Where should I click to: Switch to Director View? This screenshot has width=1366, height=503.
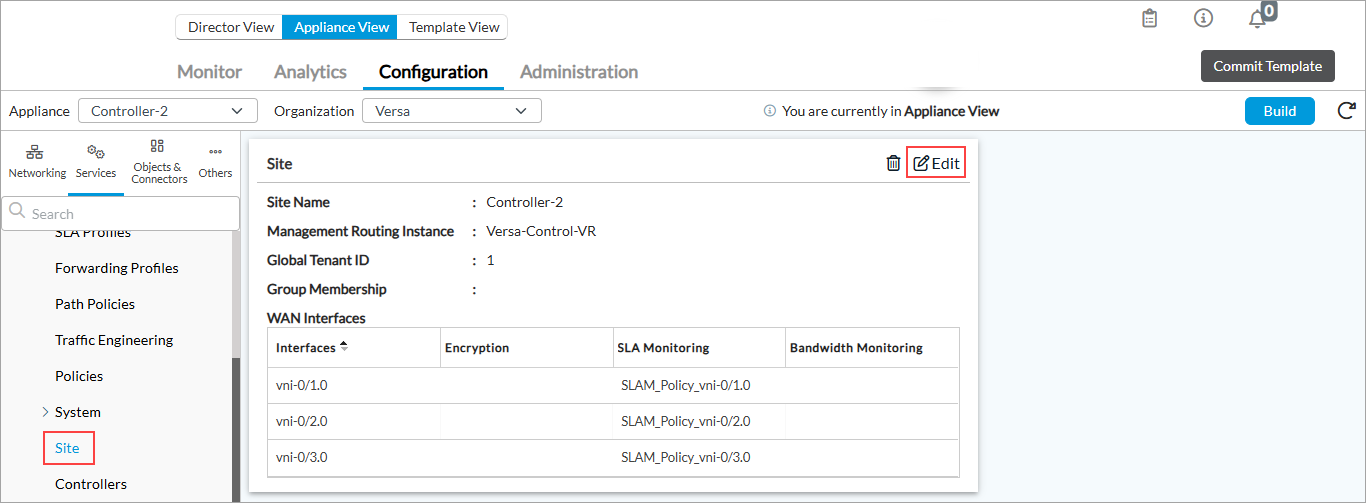coord(230,27)
